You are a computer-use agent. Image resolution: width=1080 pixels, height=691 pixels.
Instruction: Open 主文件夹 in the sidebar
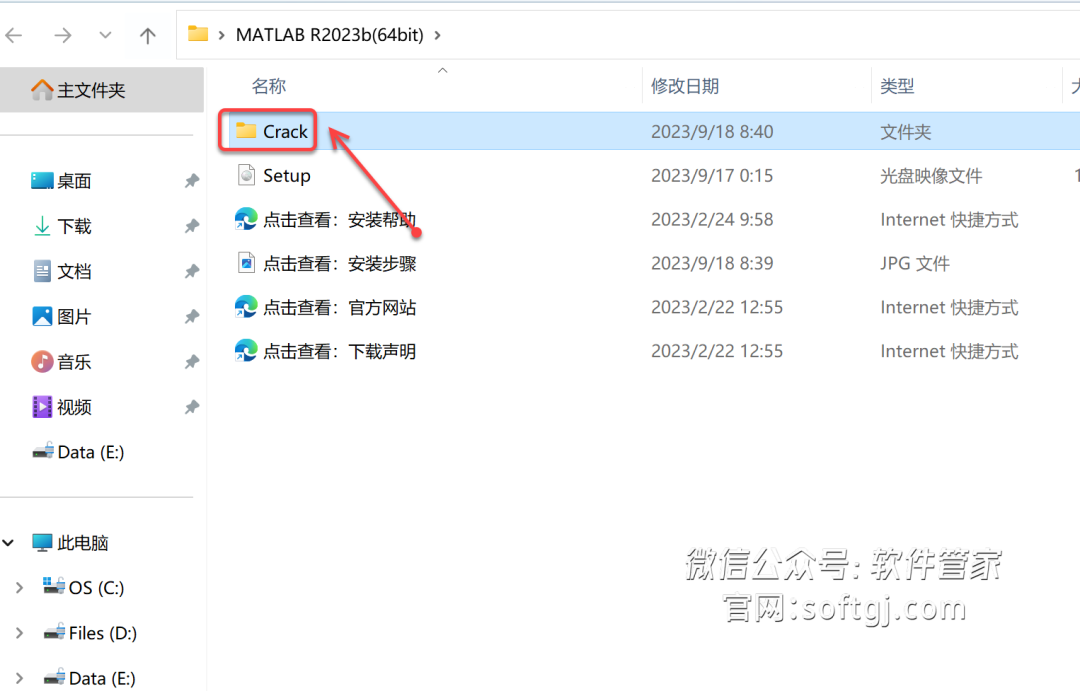pos(102,90)
